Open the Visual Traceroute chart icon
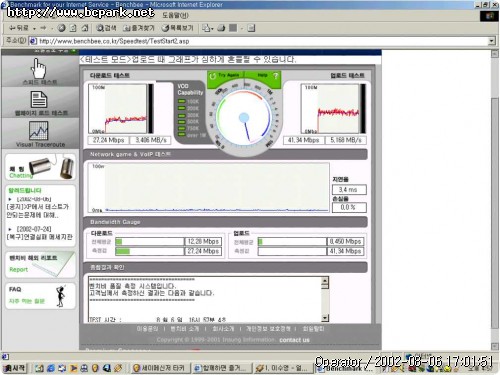The image size is (500, 375). point(39,130)
